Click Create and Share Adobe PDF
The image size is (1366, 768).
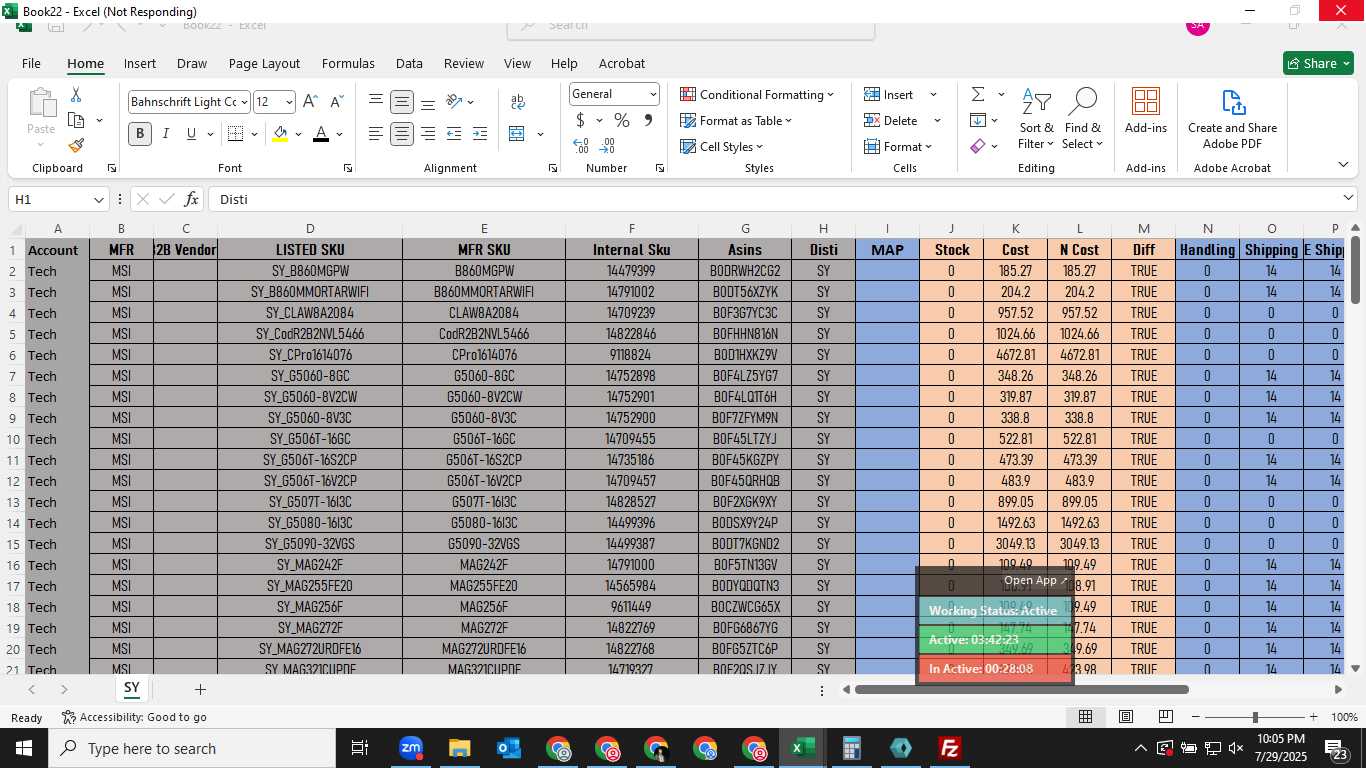click(1232, 119)
